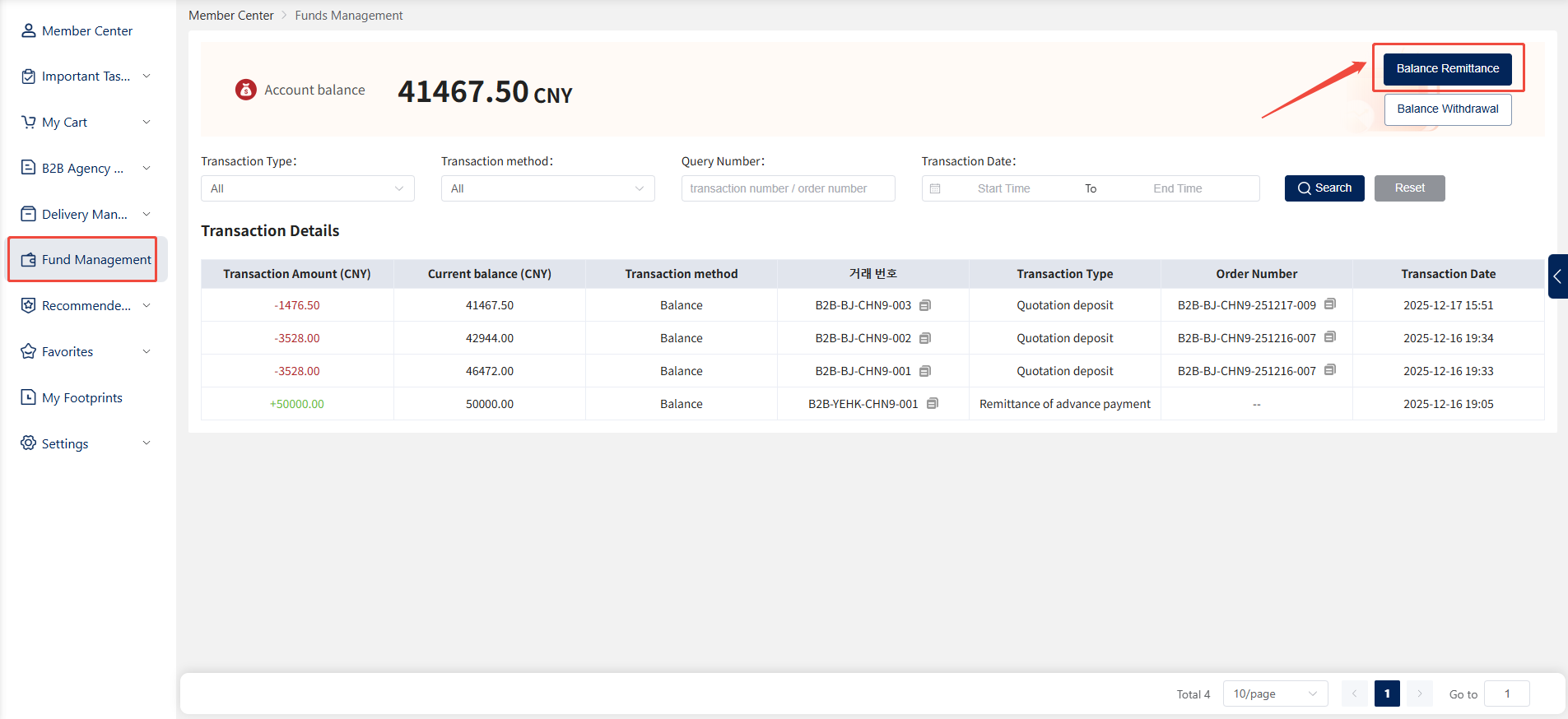Viewport: 1568px width, 719px height.
Task: Click the Settings gear icon
Action: (x=28, y=443)
